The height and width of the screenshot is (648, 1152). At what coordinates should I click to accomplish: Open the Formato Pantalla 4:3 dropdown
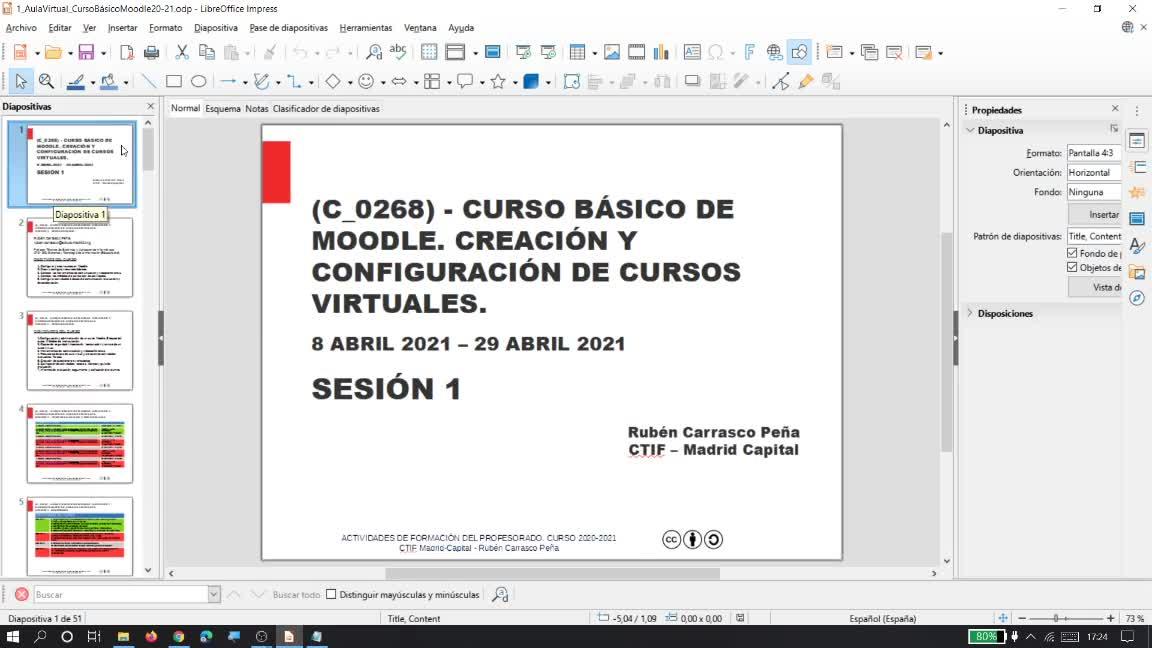1094,153
